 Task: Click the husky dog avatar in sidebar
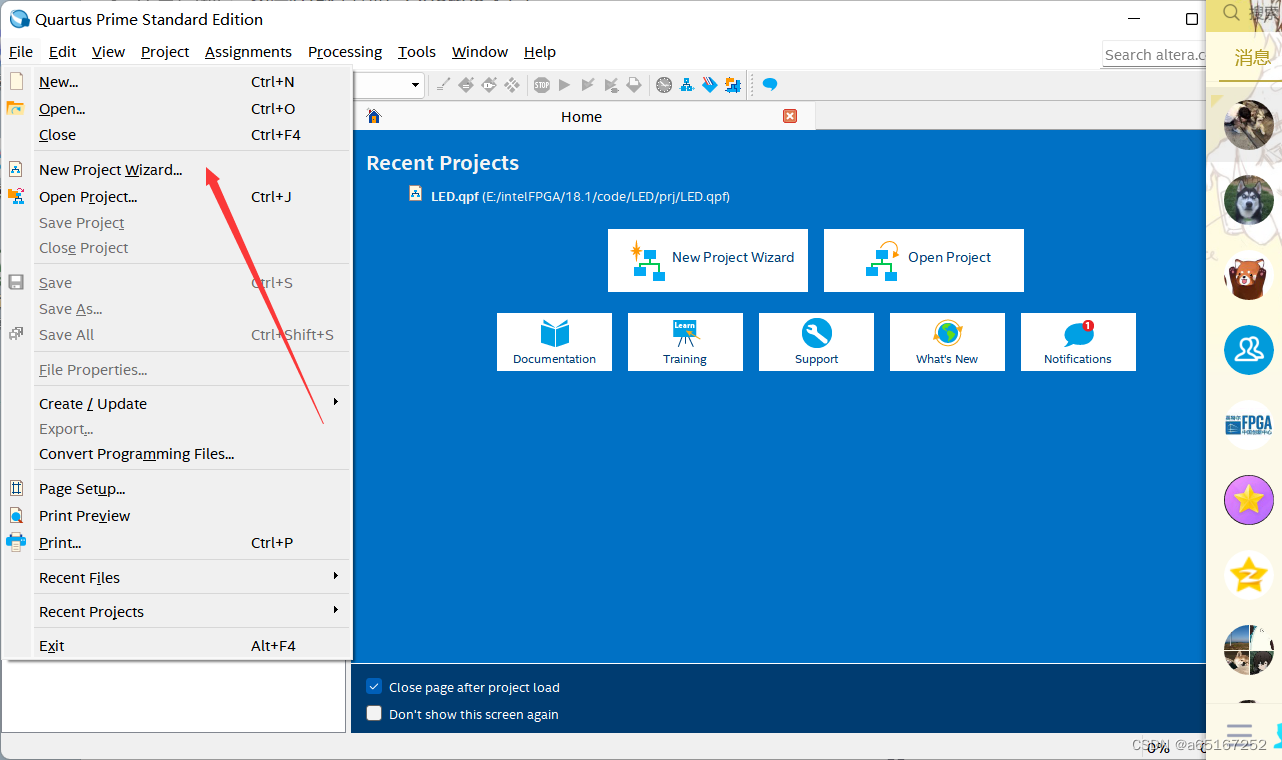pyautogui.click(x=1248, y=200)
